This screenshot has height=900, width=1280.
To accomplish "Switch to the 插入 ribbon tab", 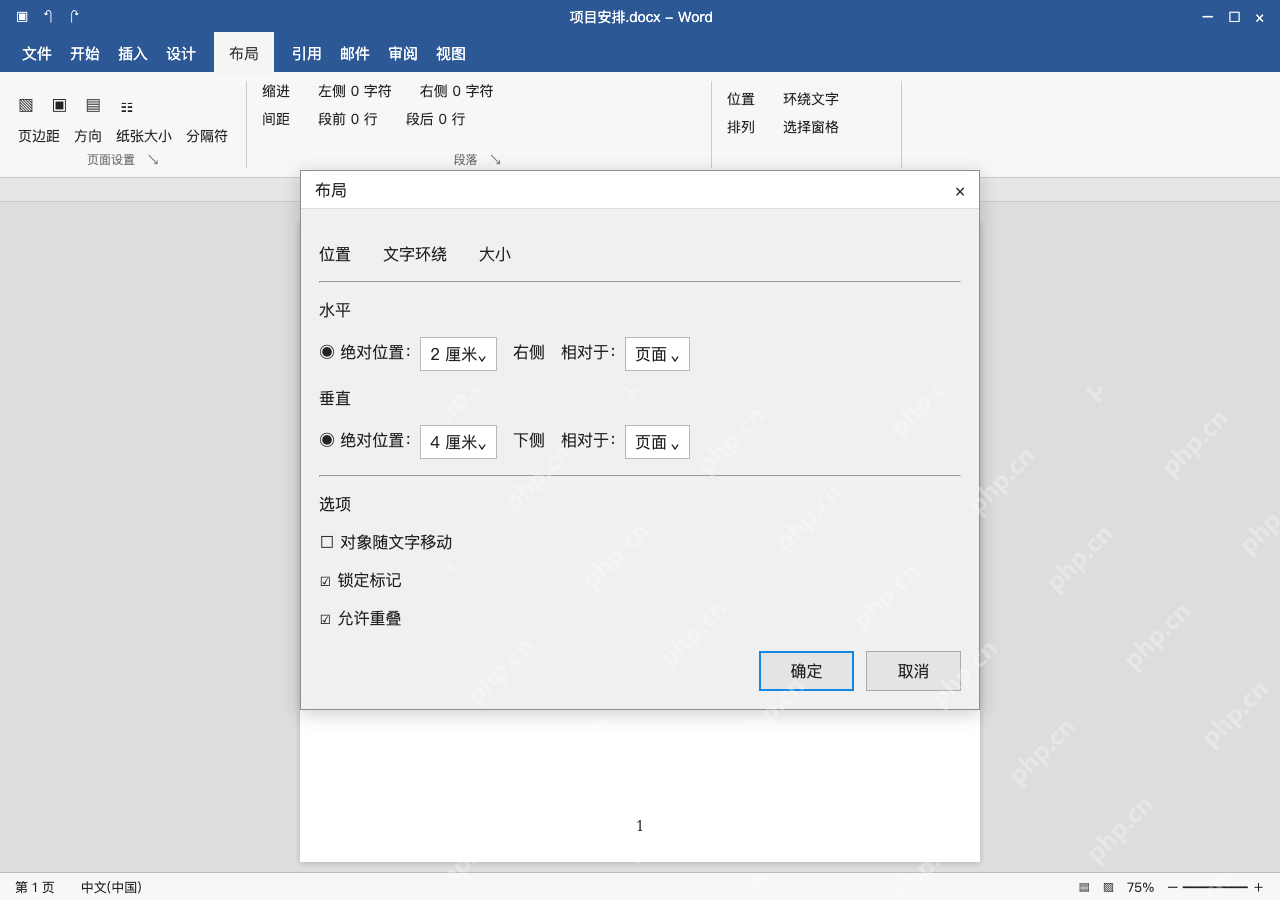I will coord(133,54).
